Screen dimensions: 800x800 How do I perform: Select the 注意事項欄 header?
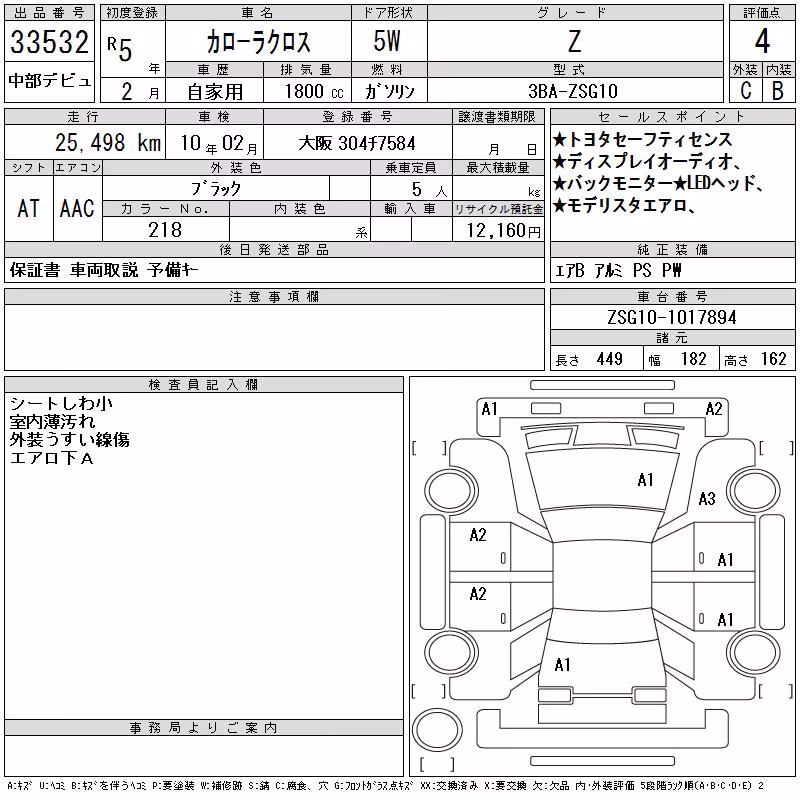(274, 296)
